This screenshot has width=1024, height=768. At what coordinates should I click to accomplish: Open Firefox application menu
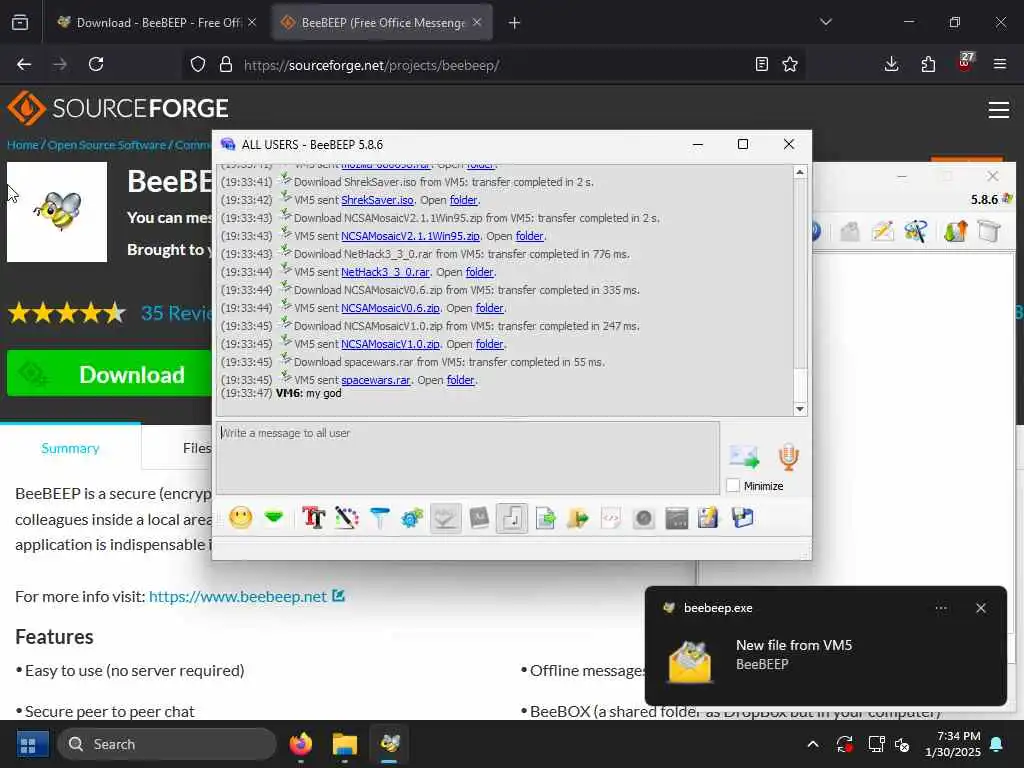(x=1000, y=64)
